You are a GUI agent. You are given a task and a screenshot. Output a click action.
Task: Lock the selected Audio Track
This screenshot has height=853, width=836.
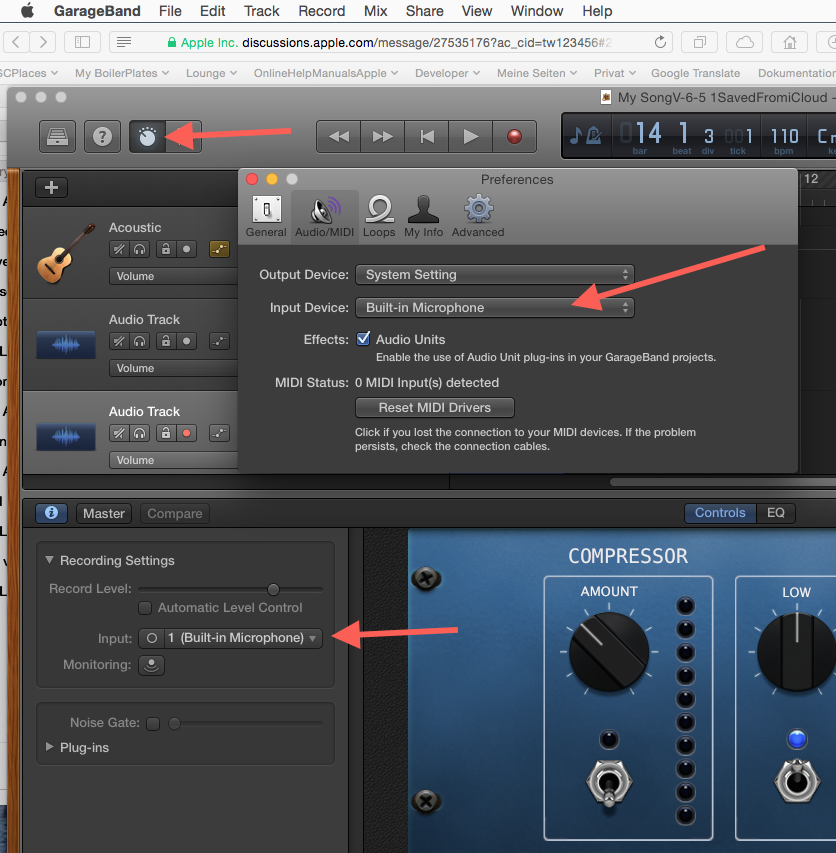(166, 433)
